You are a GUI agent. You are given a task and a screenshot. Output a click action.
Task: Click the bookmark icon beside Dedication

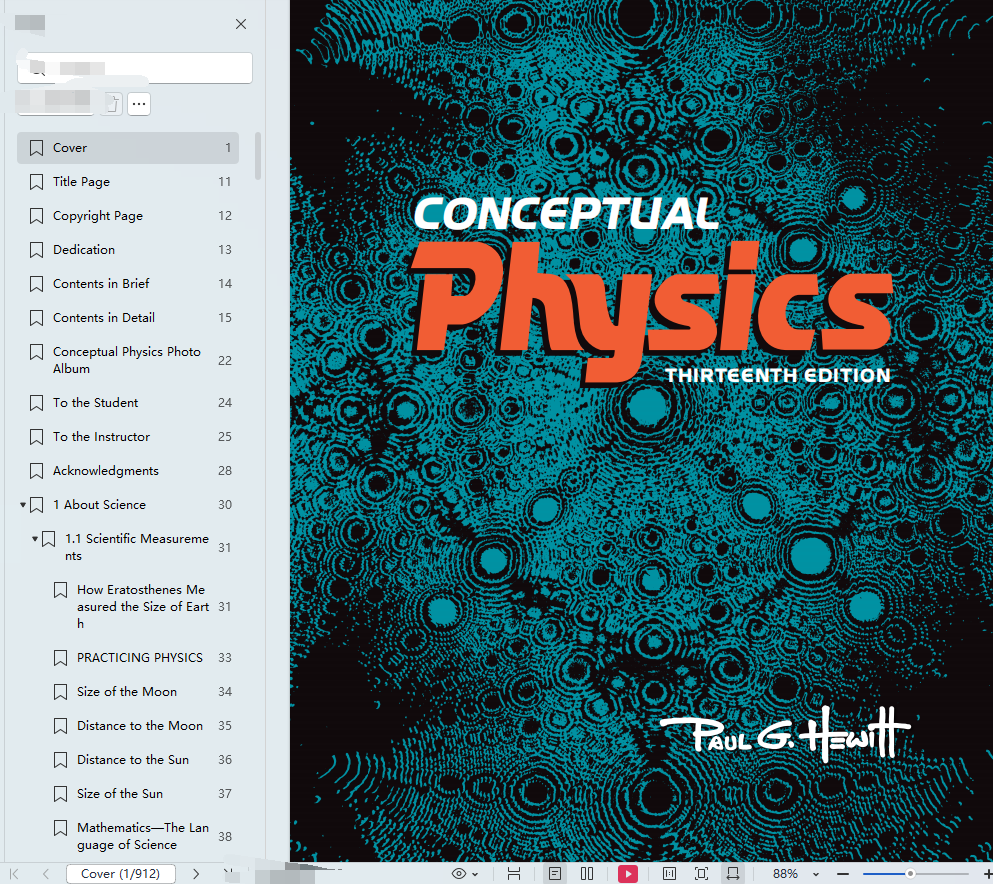(37, 249)
